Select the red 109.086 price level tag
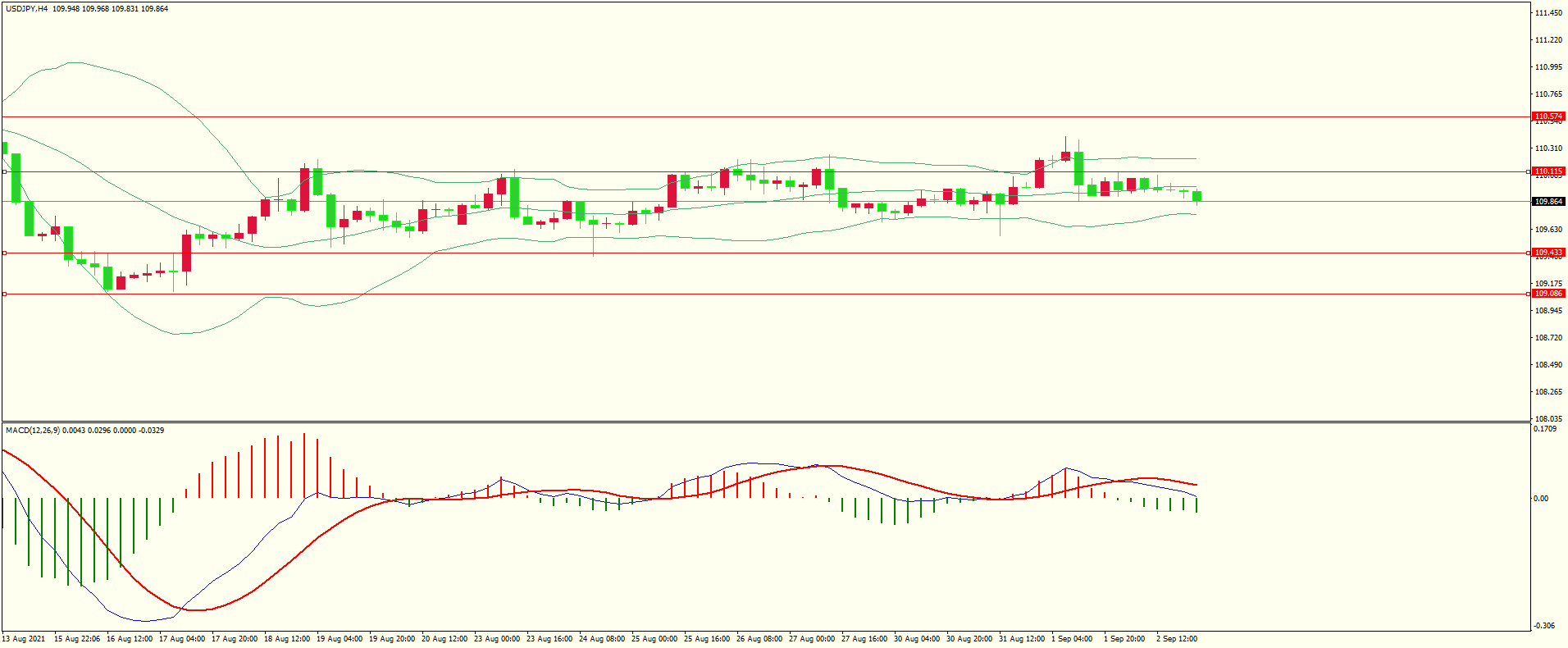The height and width of the screenshot is (648, 1568). [x=1548, y=294]
